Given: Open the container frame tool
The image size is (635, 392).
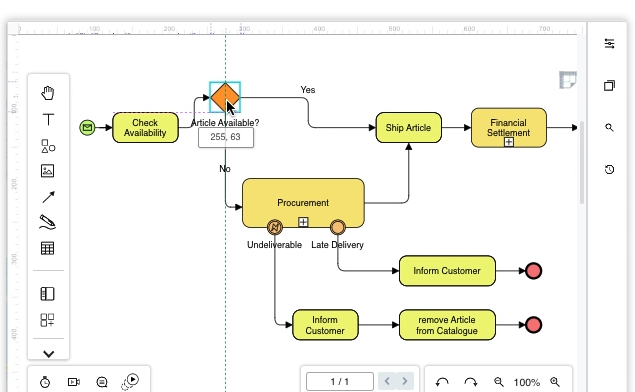Looking at the screenshot, I should click(47, 294).
